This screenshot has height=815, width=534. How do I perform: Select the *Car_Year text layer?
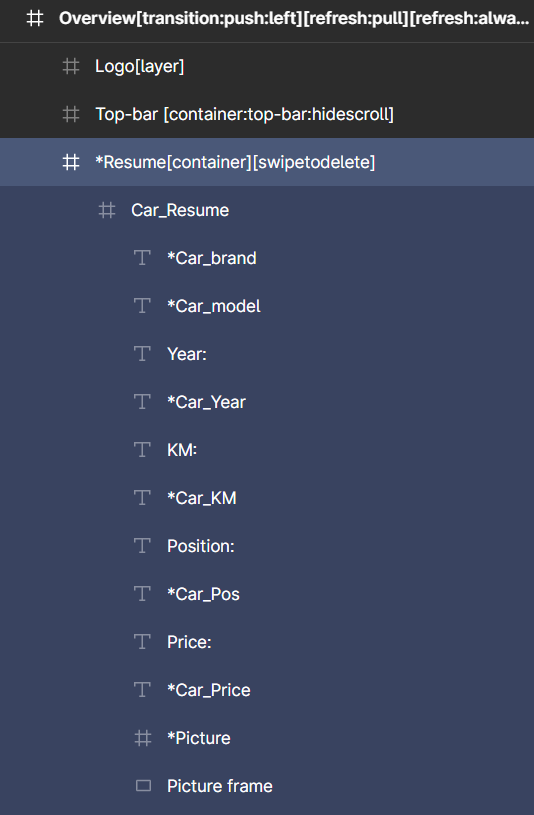(267, 402)
